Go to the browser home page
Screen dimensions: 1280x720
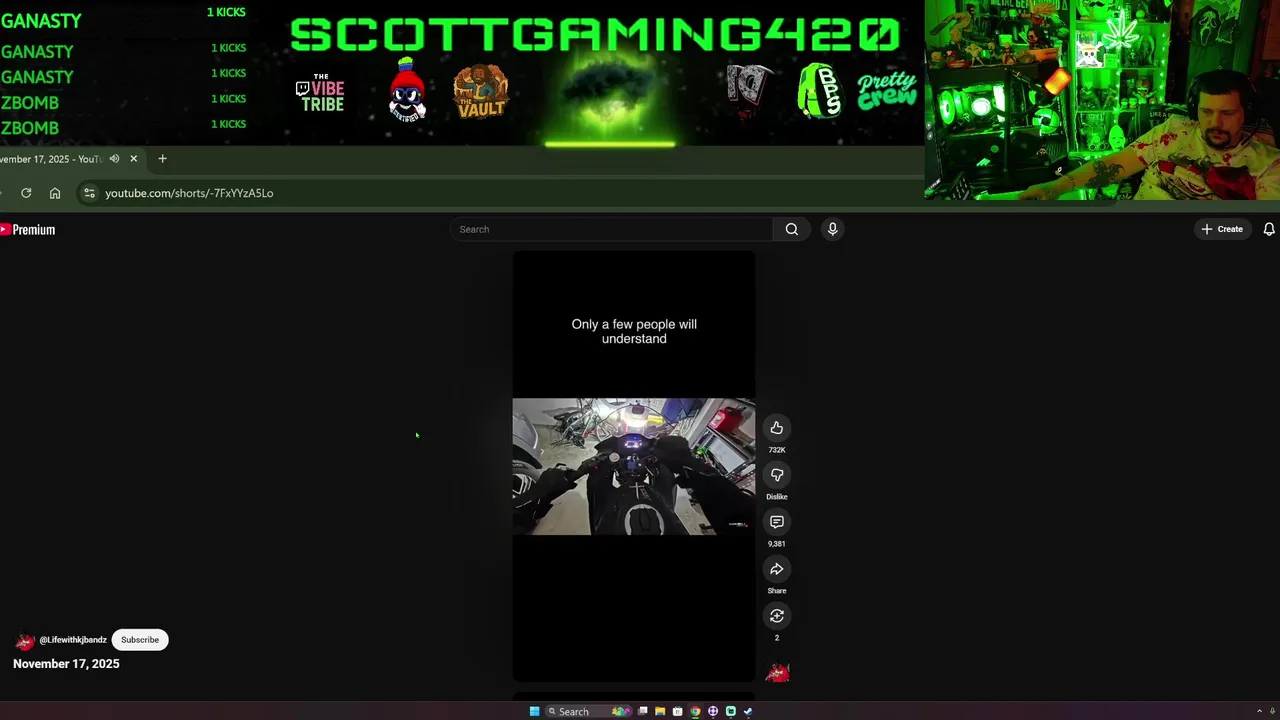pos(55,193)
